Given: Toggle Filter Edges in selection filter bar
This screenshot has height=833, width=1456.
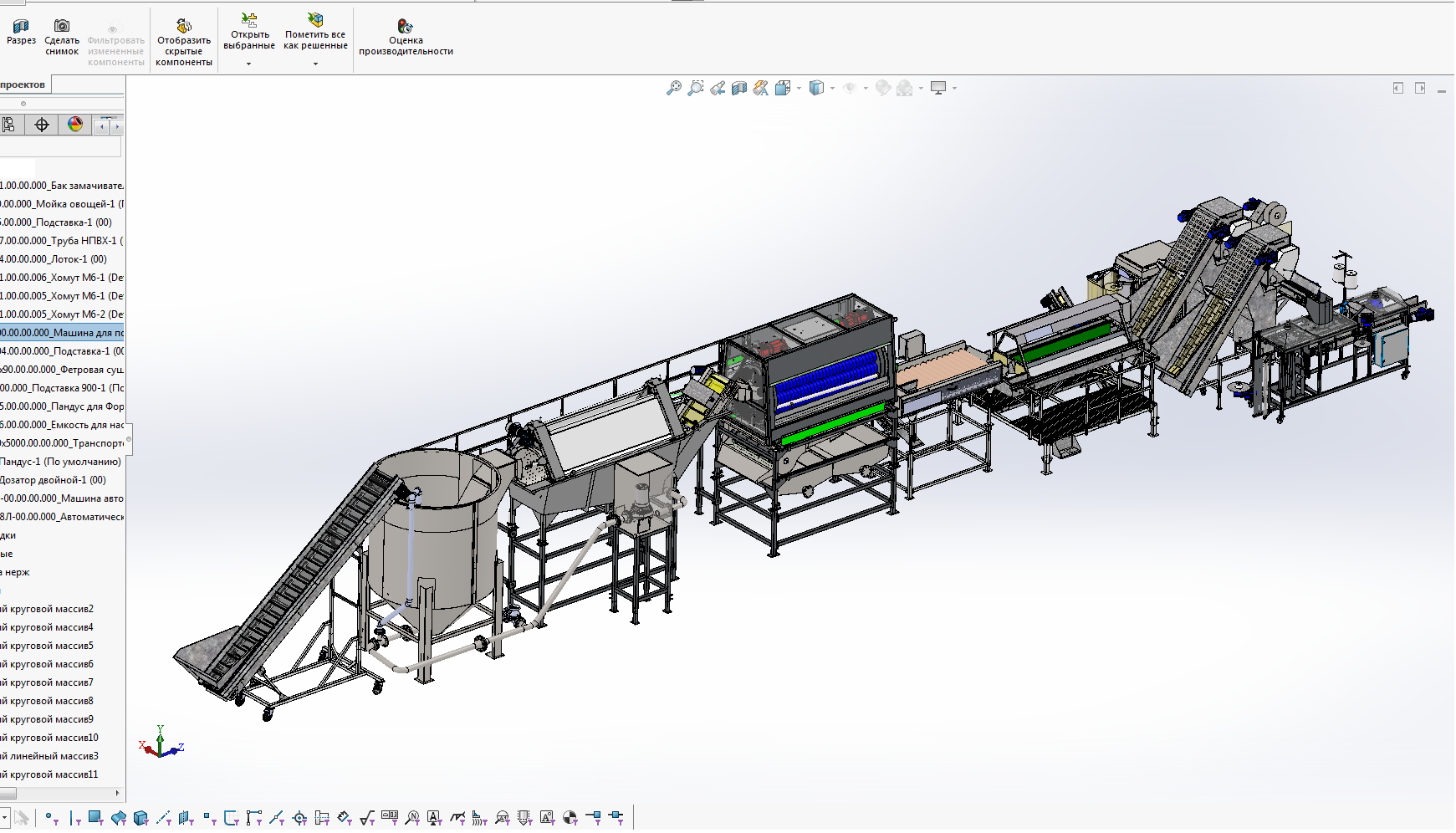Looking at the screenshot, I should tap(75, 818).
